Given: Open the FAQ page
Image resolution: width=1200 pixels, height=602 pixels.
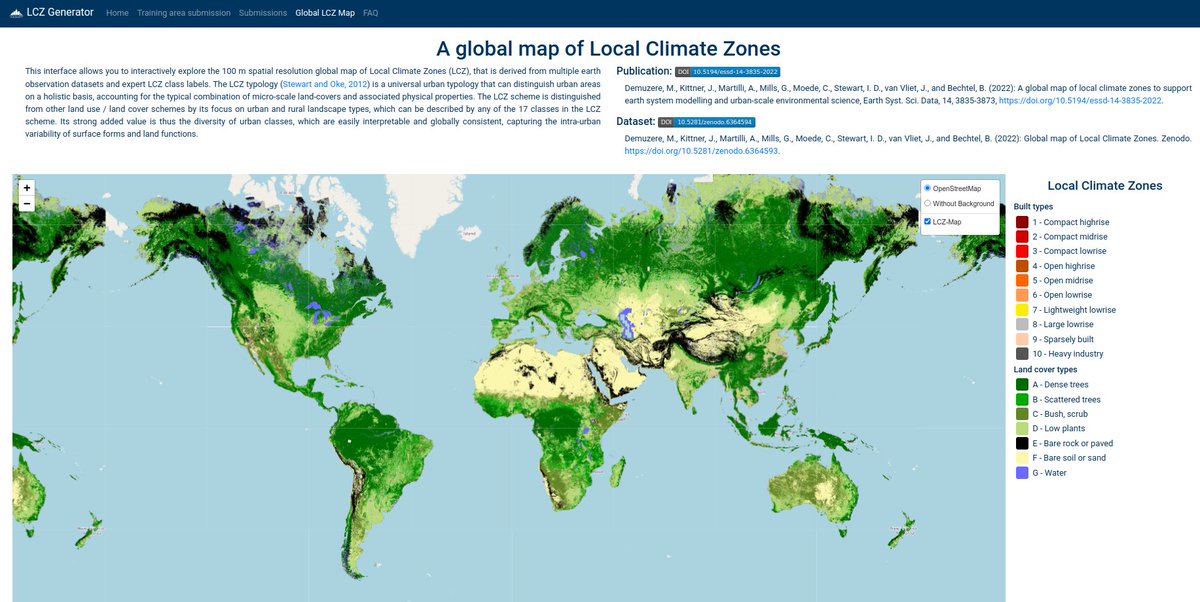Looking at the screenshot, I should [371, 13].
